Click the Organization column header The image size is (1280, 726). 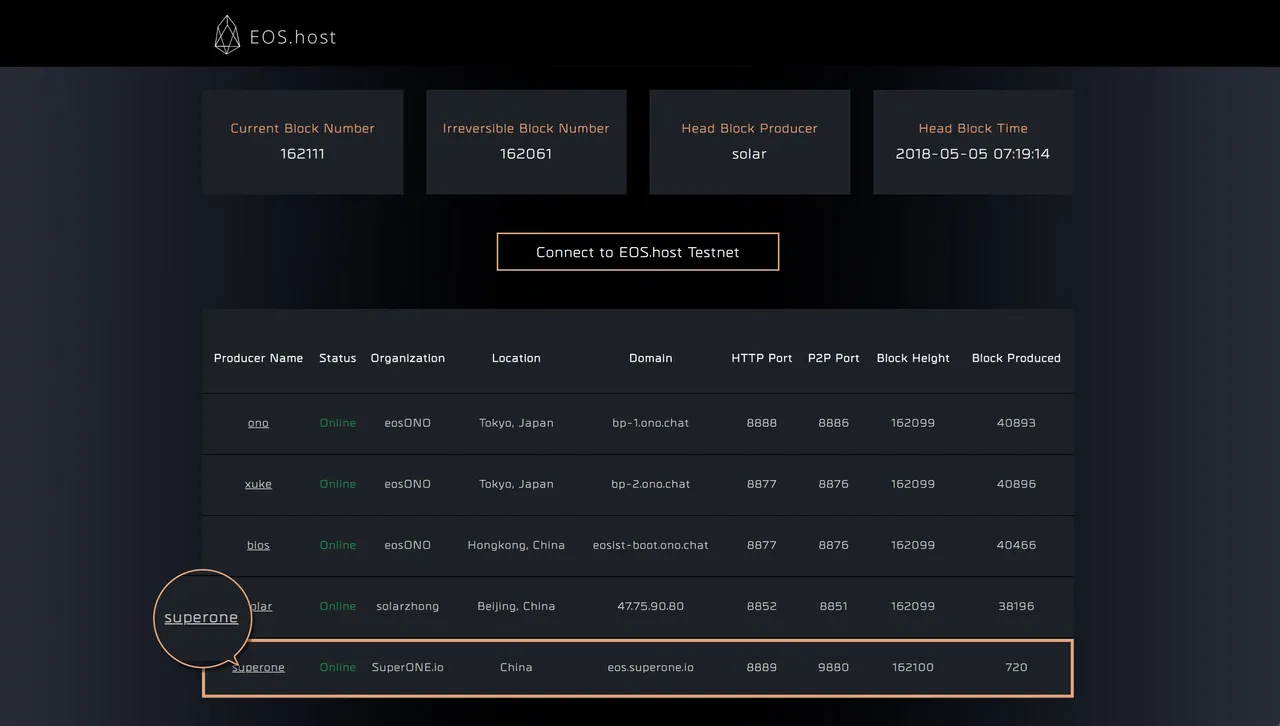(408, 358)
